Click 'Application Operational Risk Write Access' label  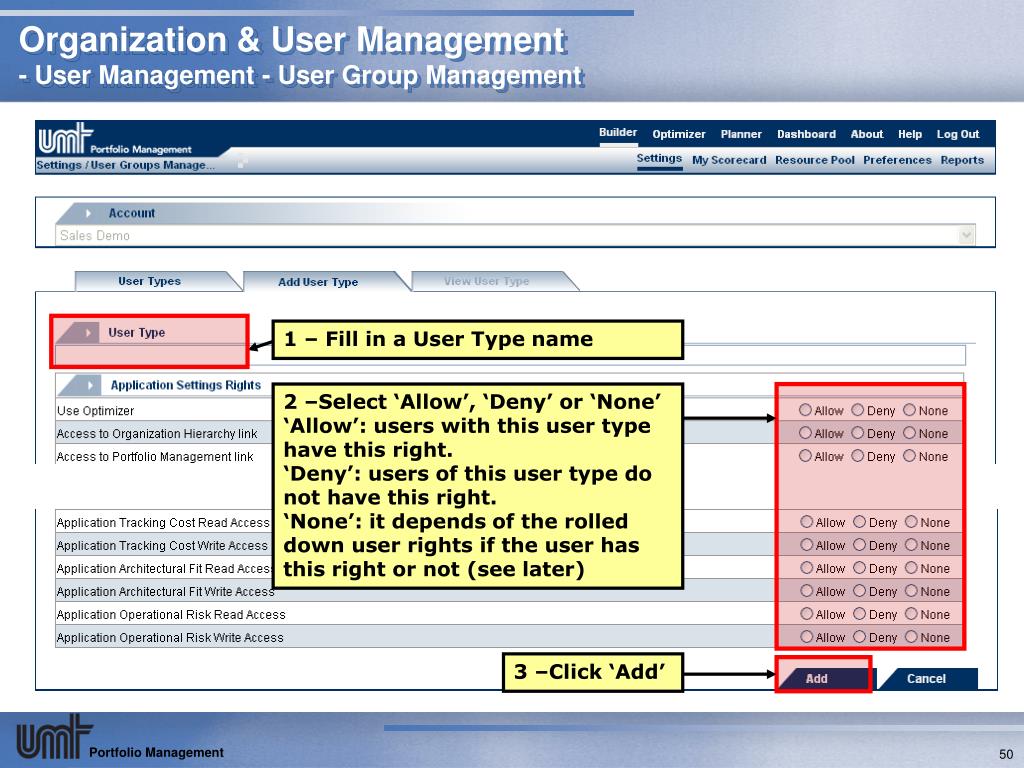point(170,637)
